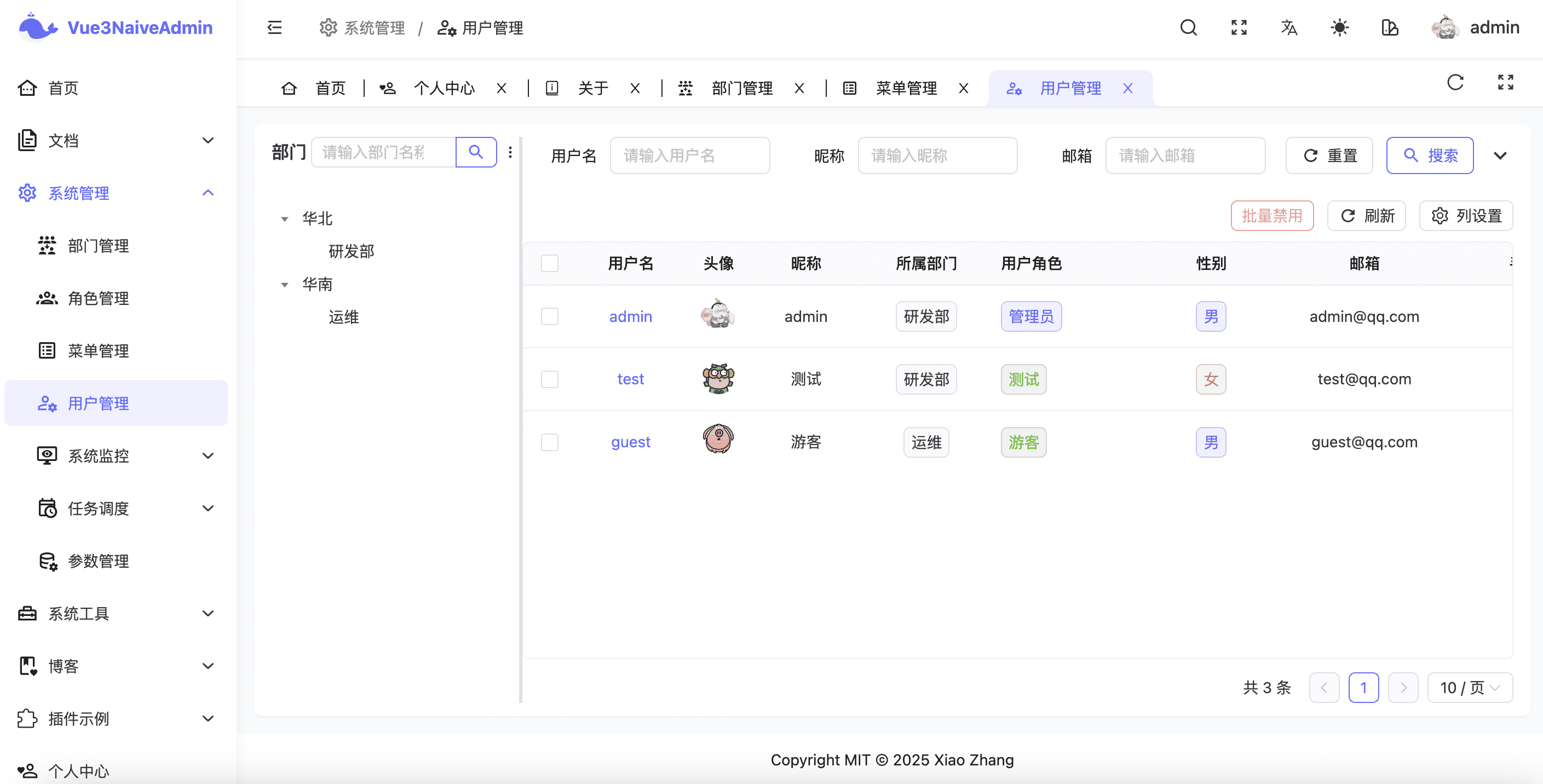
Task: Tick the checkbox for the guest user row
Action: 549,442
